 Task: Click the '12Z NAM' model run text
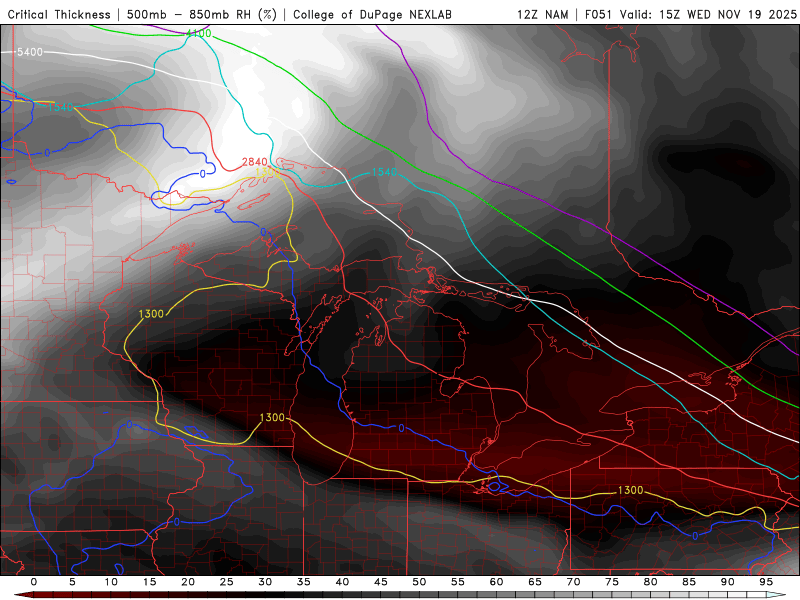(x=543, y=14)
